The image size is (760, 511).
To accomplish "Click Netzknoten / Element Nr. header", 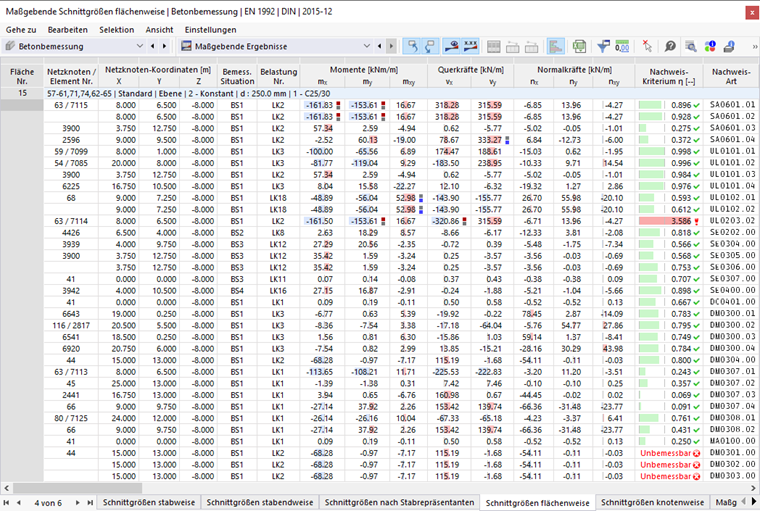I will tap(71, 76).
